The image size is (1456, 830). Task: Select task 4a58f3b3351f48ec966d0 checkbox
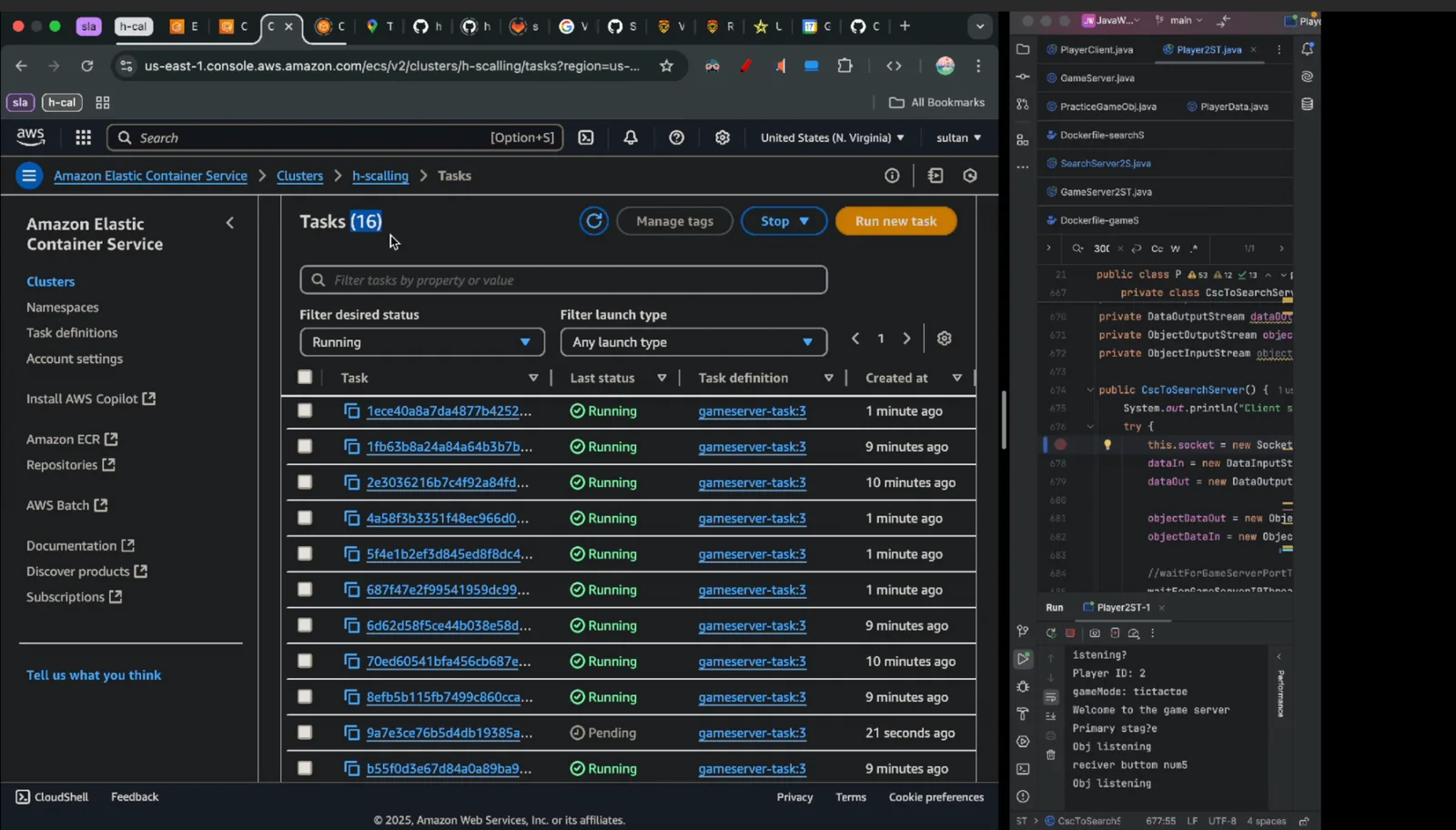click(x=305, y=519)
